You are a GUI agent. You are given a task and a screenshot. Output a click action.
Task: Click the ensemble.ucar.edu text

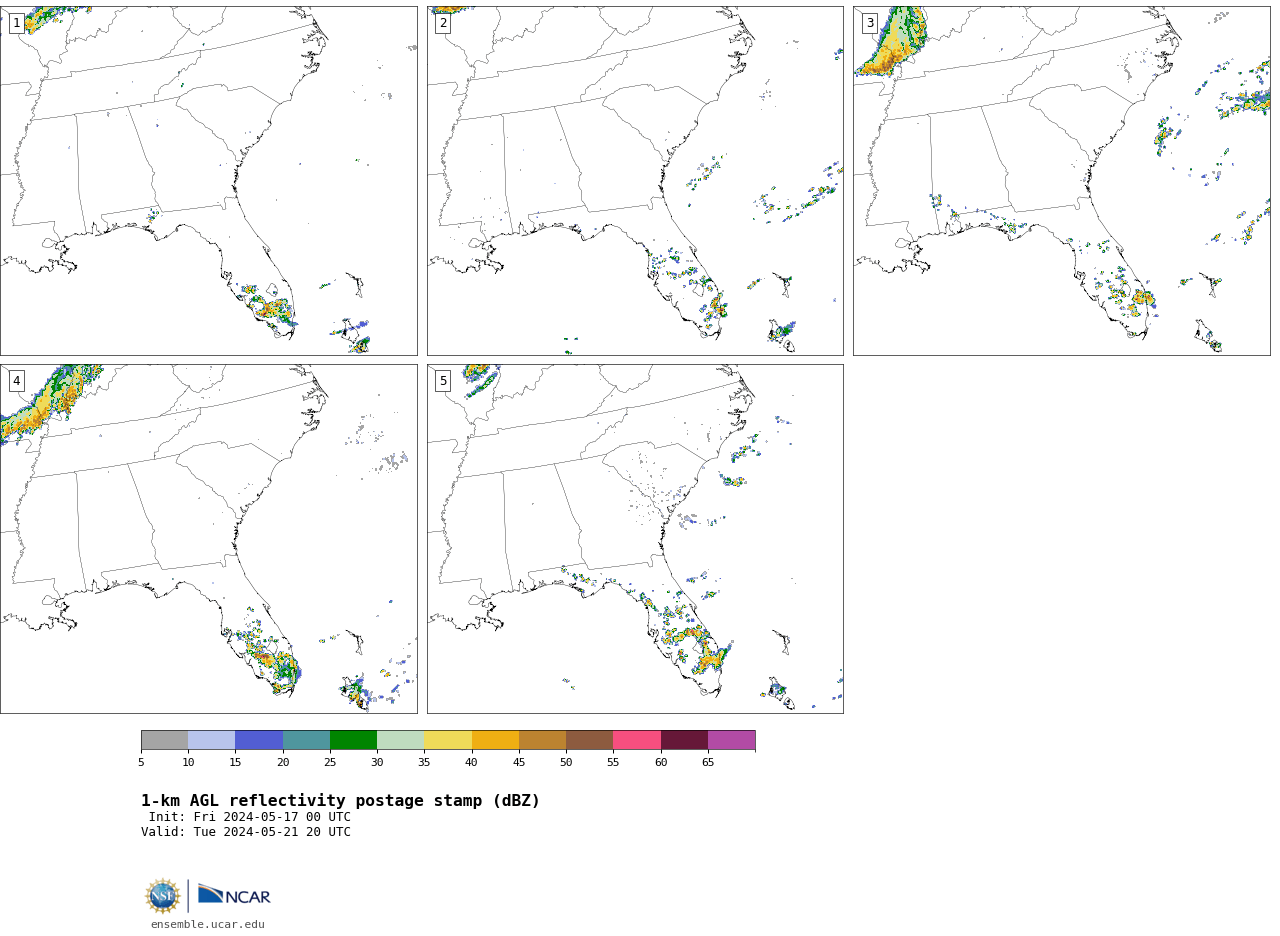point(208,924)
